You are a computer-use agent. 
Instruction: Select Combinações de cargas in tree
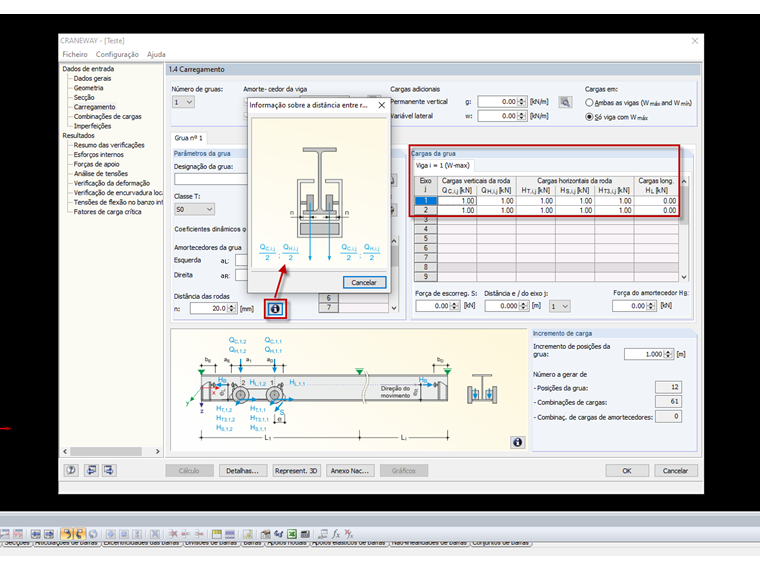(x=107, y=116)
